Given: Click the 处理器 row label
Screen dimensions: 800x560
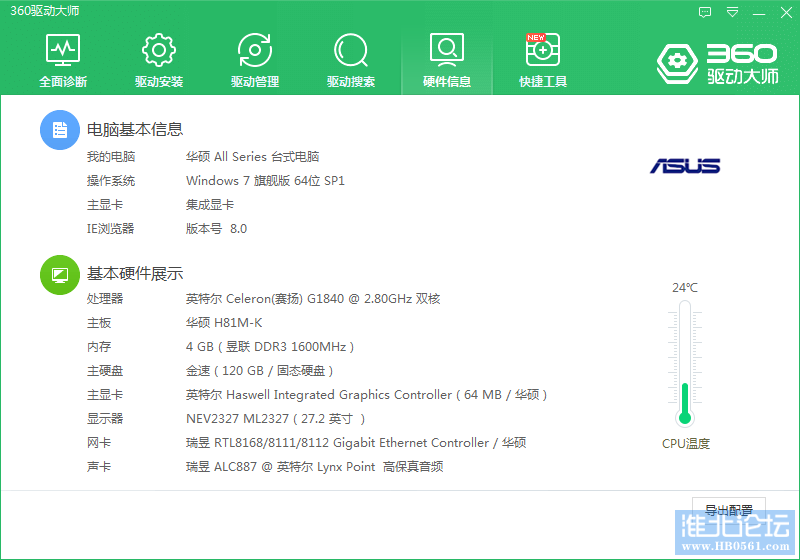Looking at the screenshot, I should pyautogui.click(x=105, y=298).
